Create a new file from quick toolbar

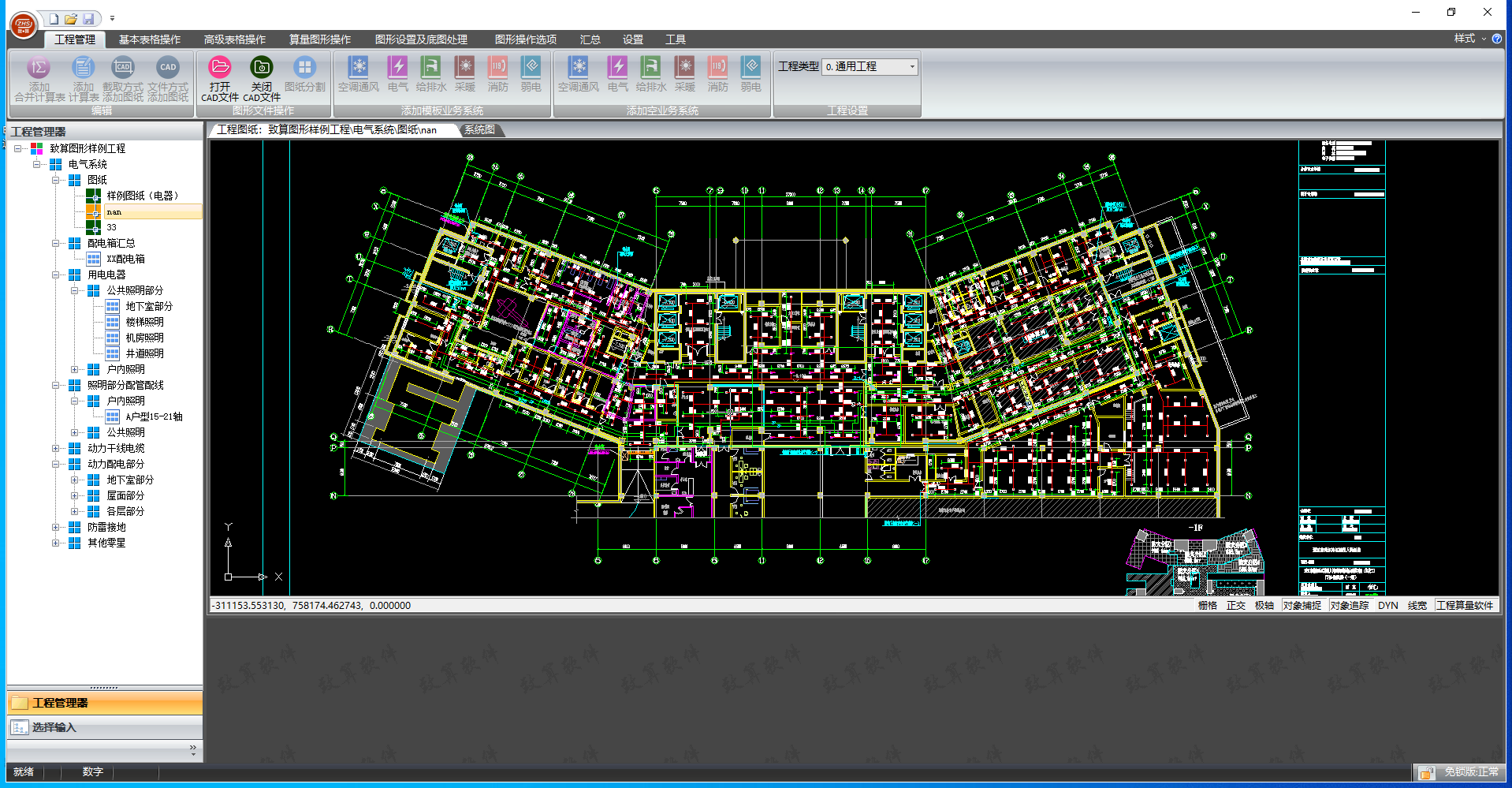(x=54, y=18)
